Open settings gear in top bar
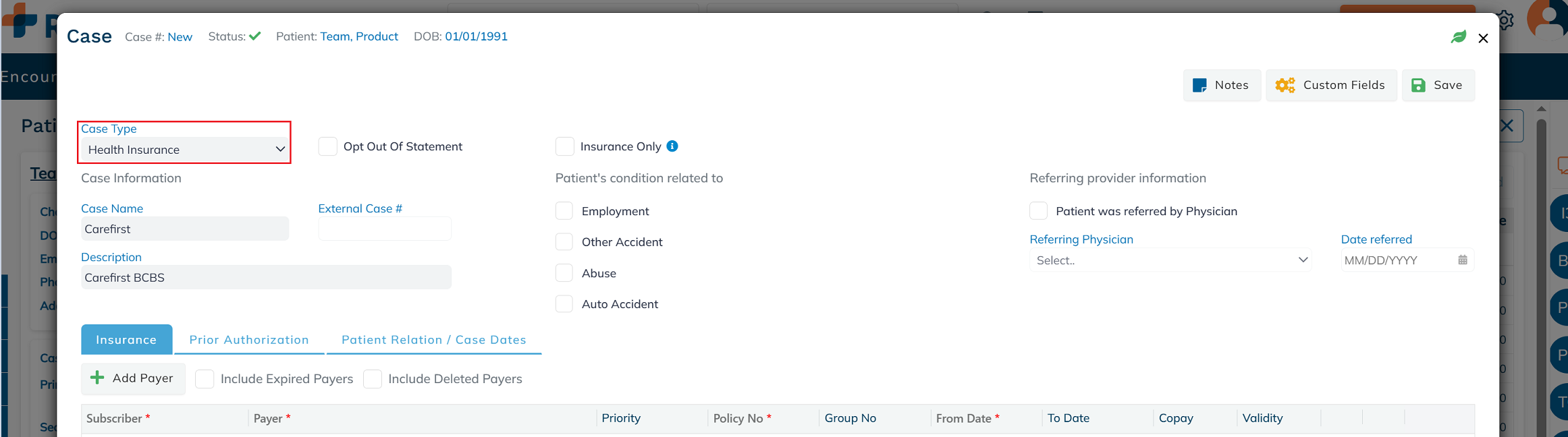Image resolution: width=1568 pixels, height=437 pixels. point(1505,20)
